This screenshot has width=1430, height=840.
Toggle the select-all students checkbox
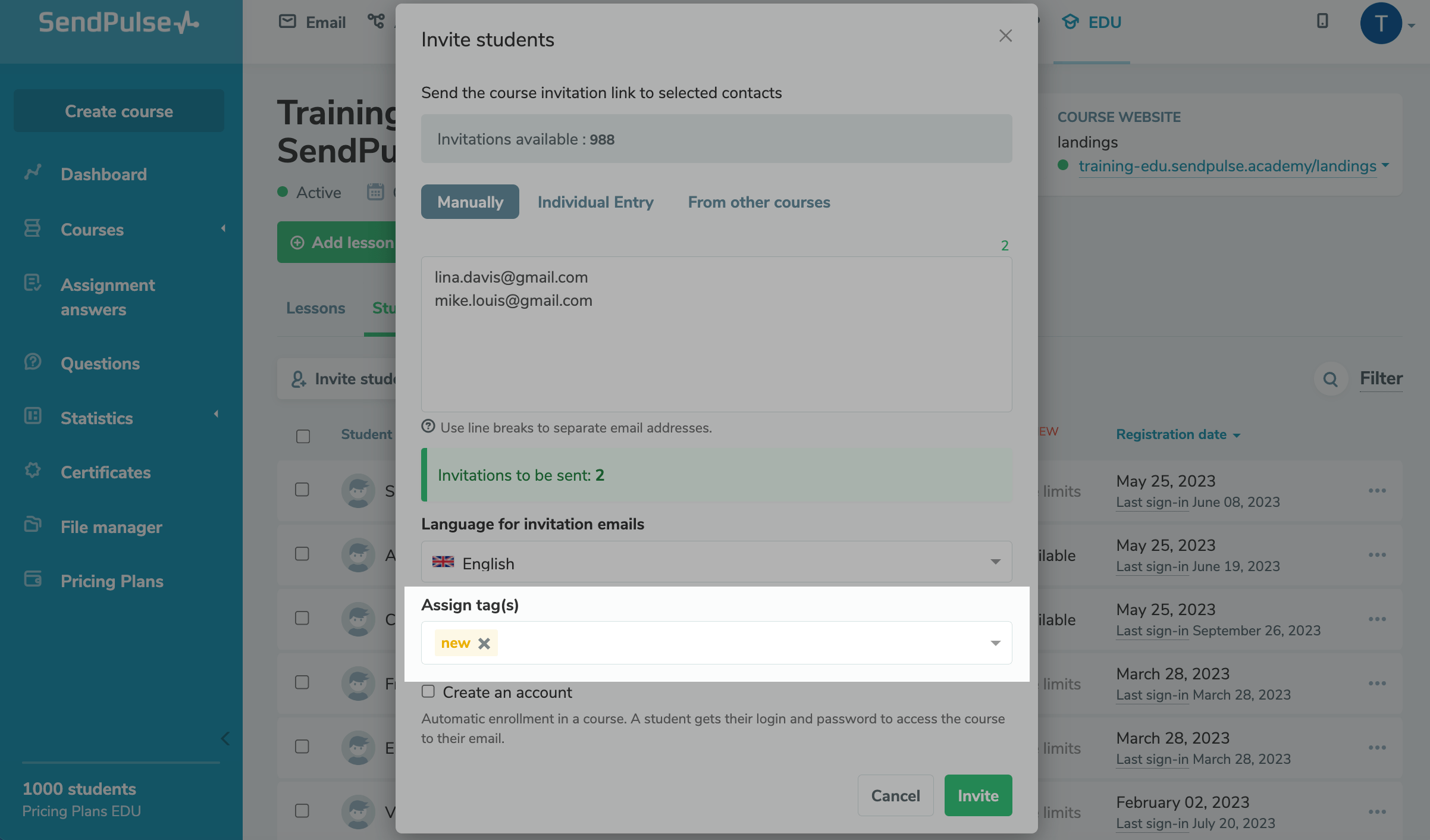coord(303,436)
